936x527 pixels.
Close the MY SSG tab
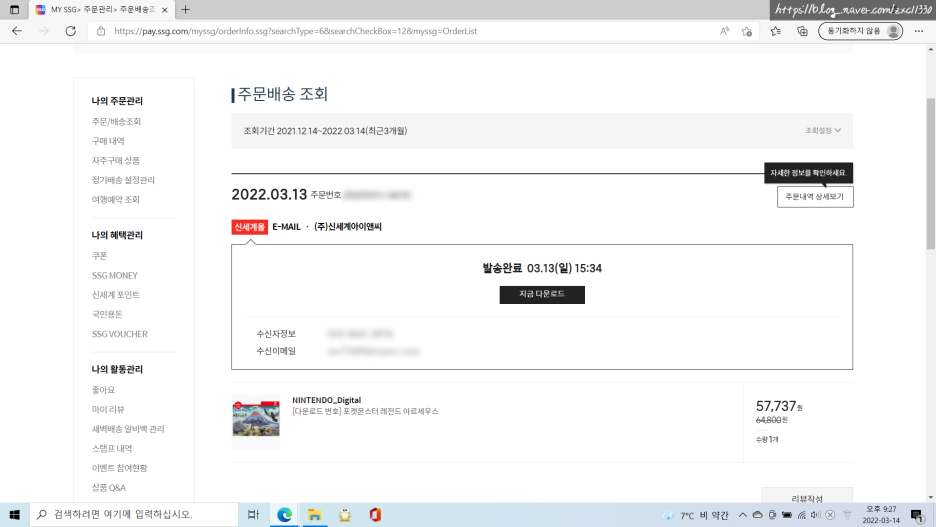coord(165,10)
